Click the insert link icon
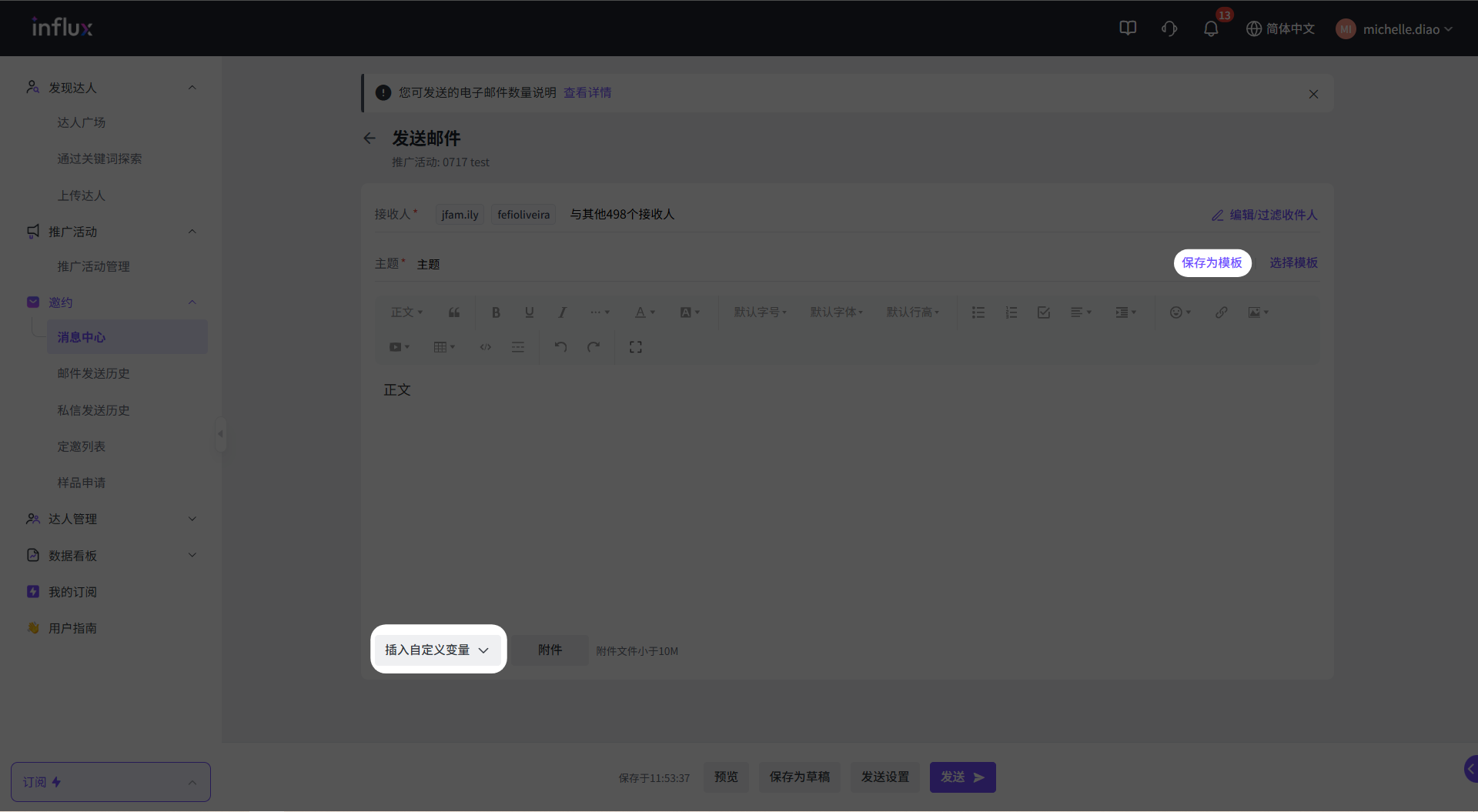This screenshot has height=812, width=1478. coord(1221,312)
